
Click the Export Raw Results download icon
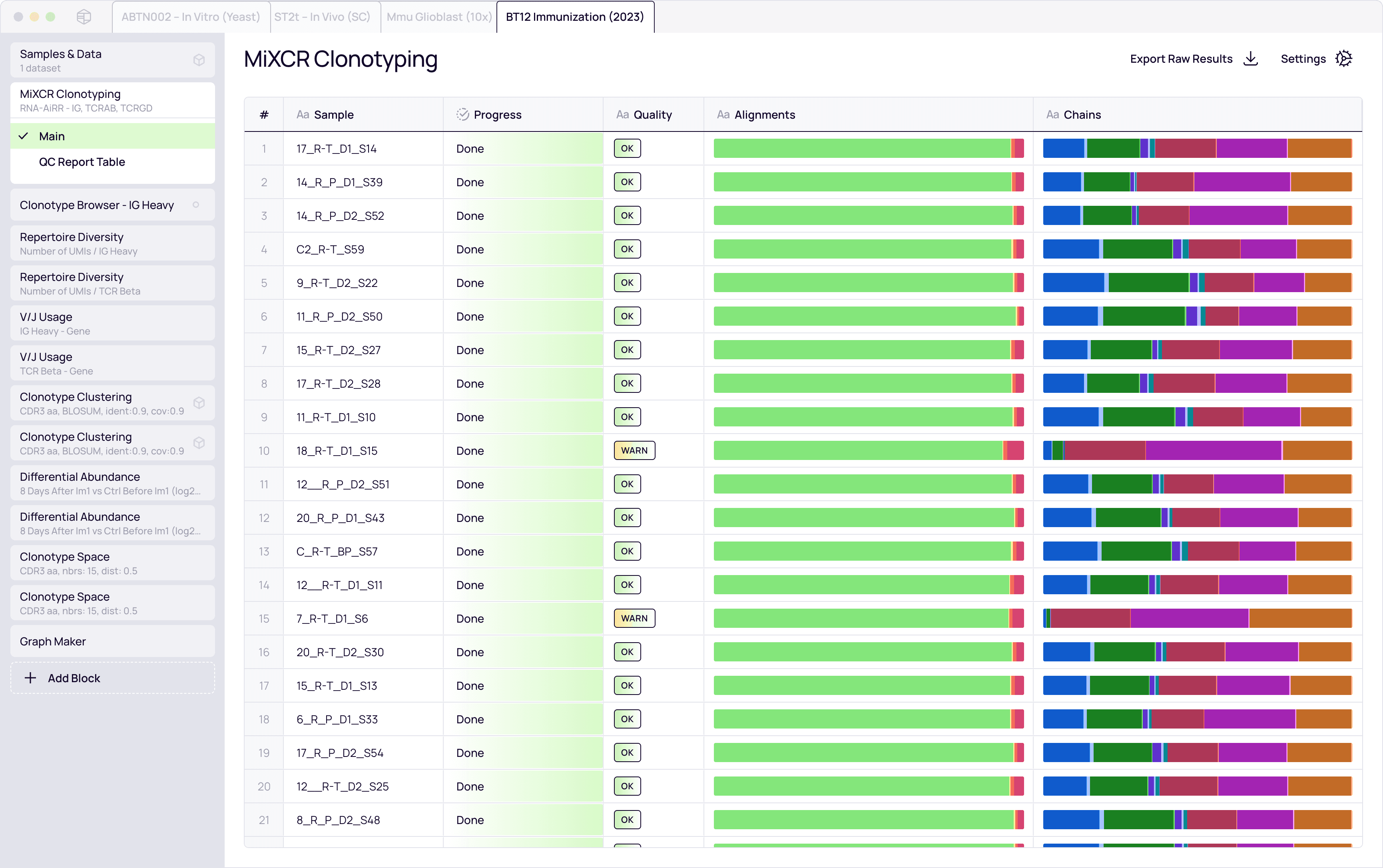coord(1250,59)
